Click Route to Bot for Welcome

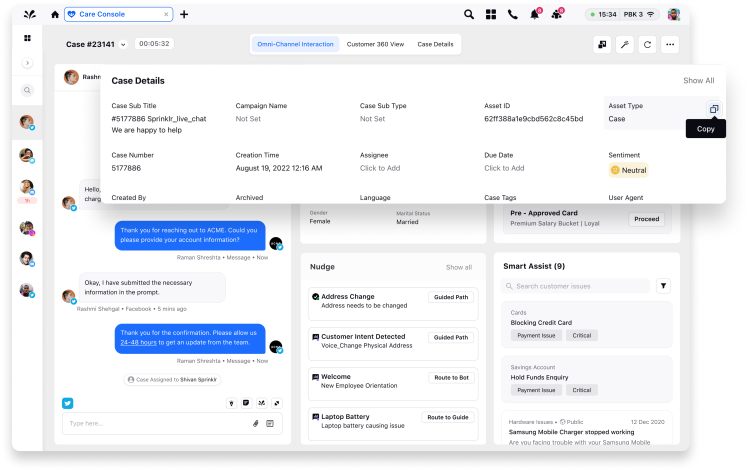click(x=451, y=377)
